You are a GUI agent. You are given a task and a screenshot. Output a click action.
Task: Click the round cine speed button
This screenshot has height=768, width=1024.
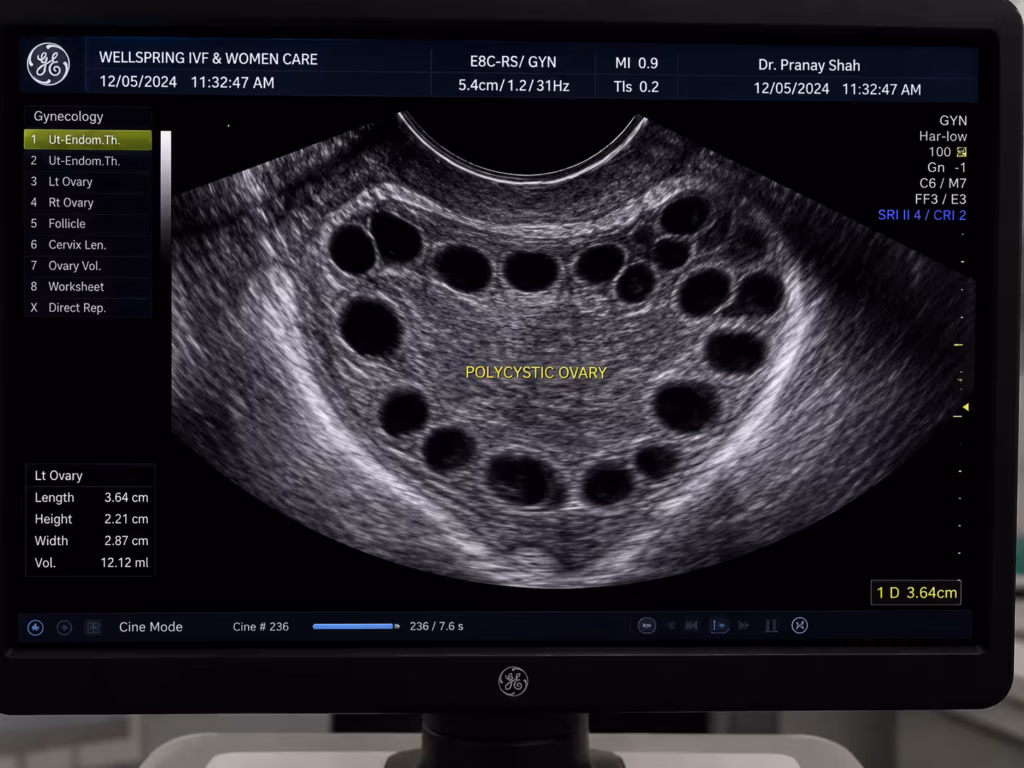coord(647,626)
